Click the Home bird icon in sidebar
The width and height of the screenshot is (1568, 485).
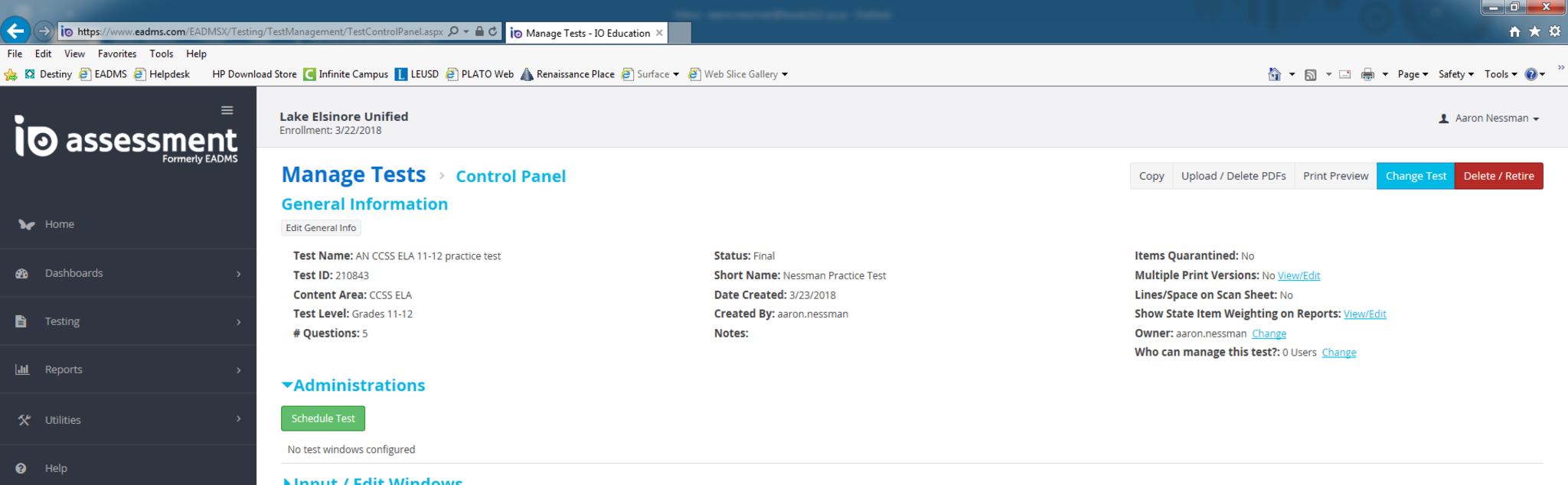(26, 225)
